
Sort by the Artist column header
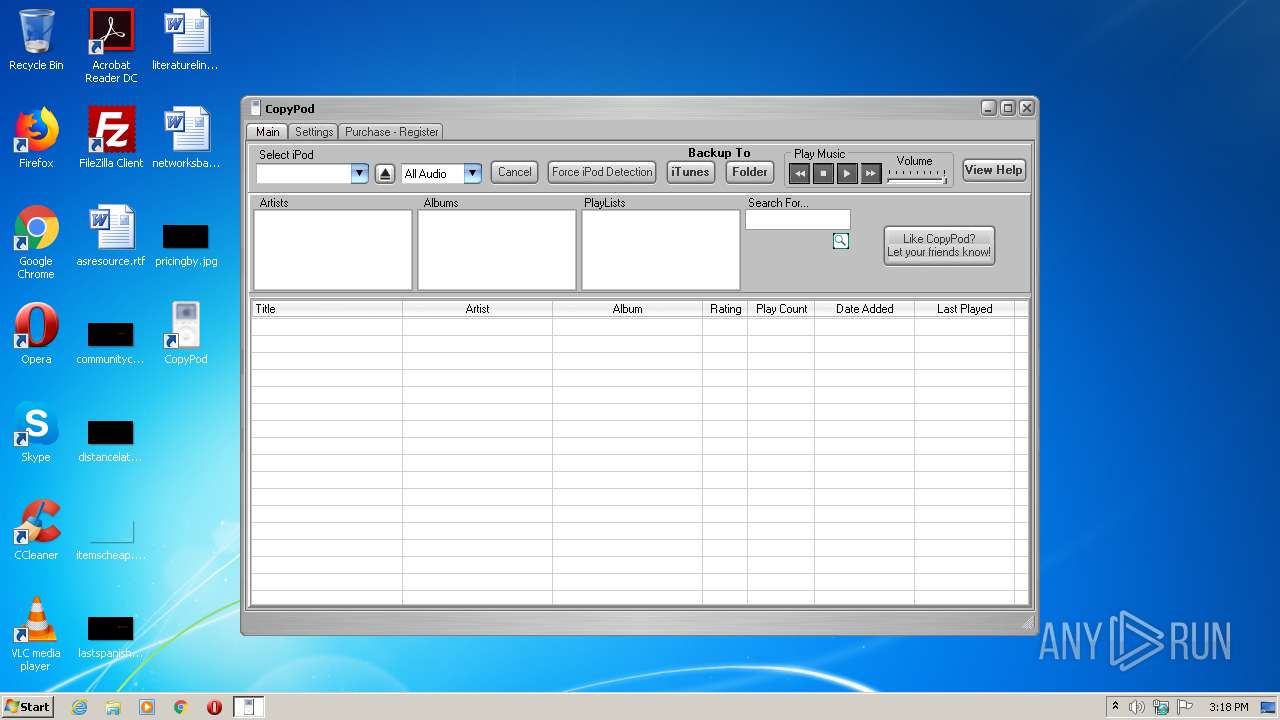pos(477,309)
